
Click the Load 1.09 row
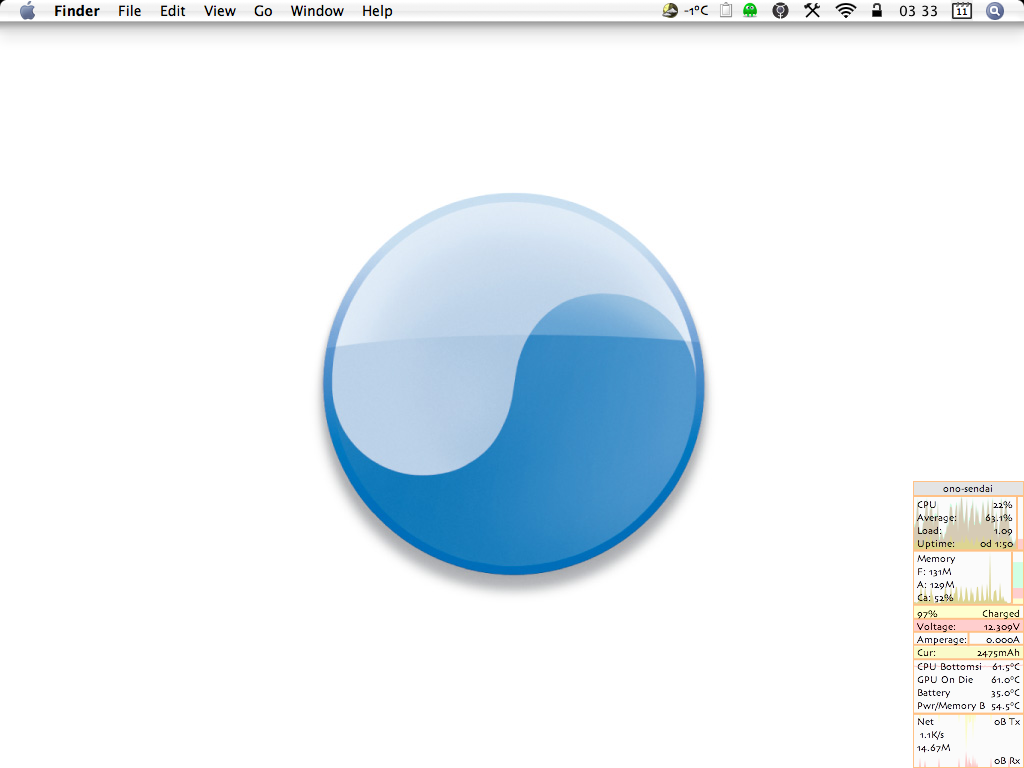pyautogui.click(x=965, y=531)
